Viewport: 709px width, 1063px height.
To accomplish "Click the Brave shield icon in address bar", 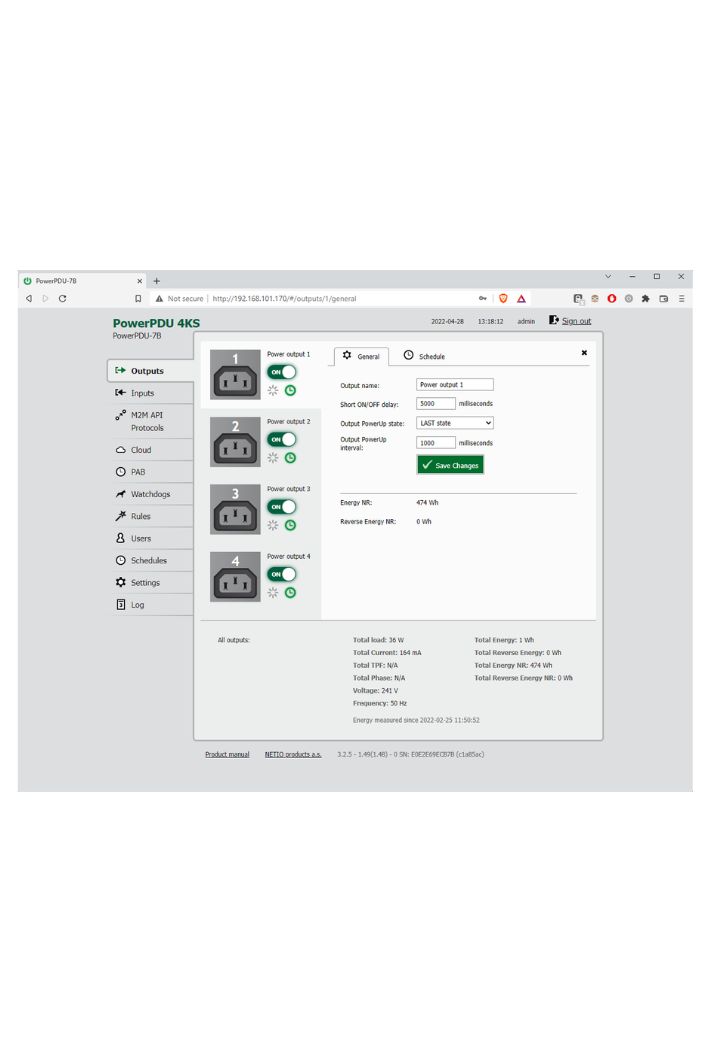I will click(503, 298).
